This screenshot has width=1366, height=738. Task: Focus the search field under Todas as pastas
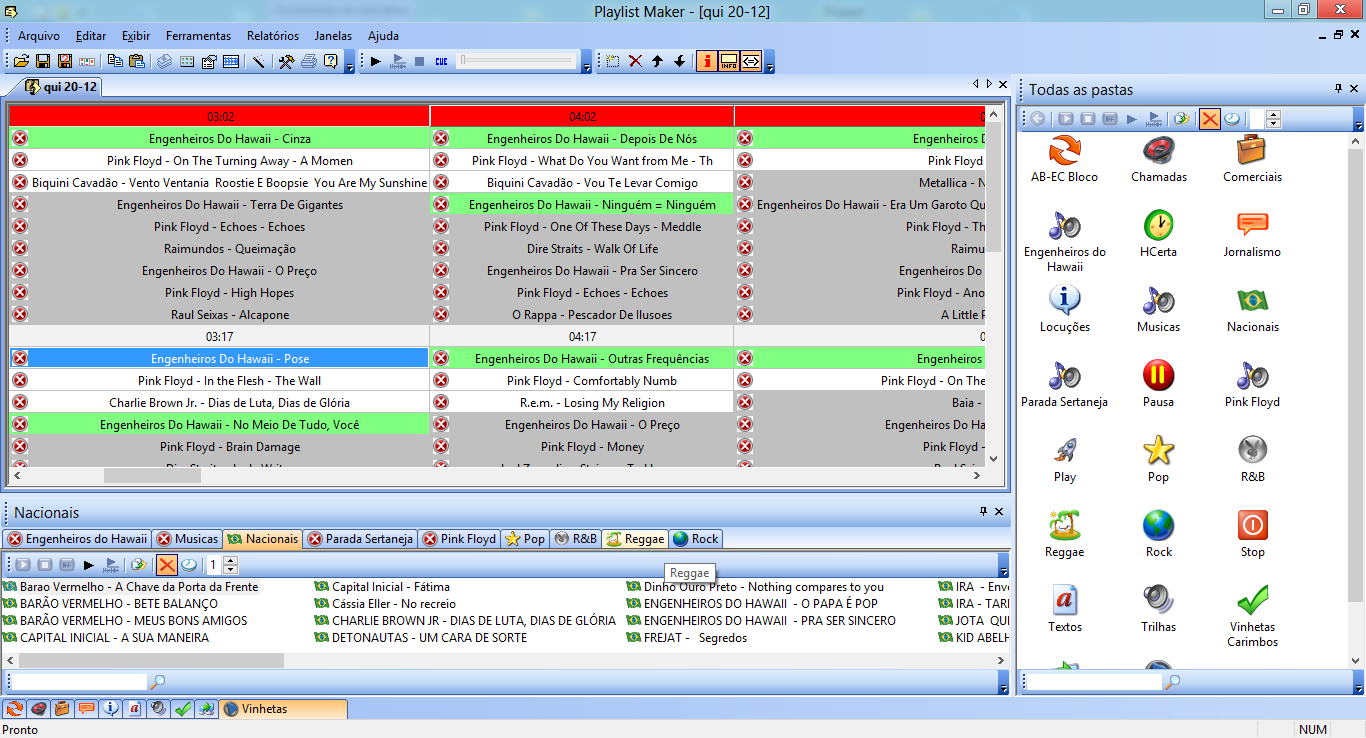(1094, 682)
